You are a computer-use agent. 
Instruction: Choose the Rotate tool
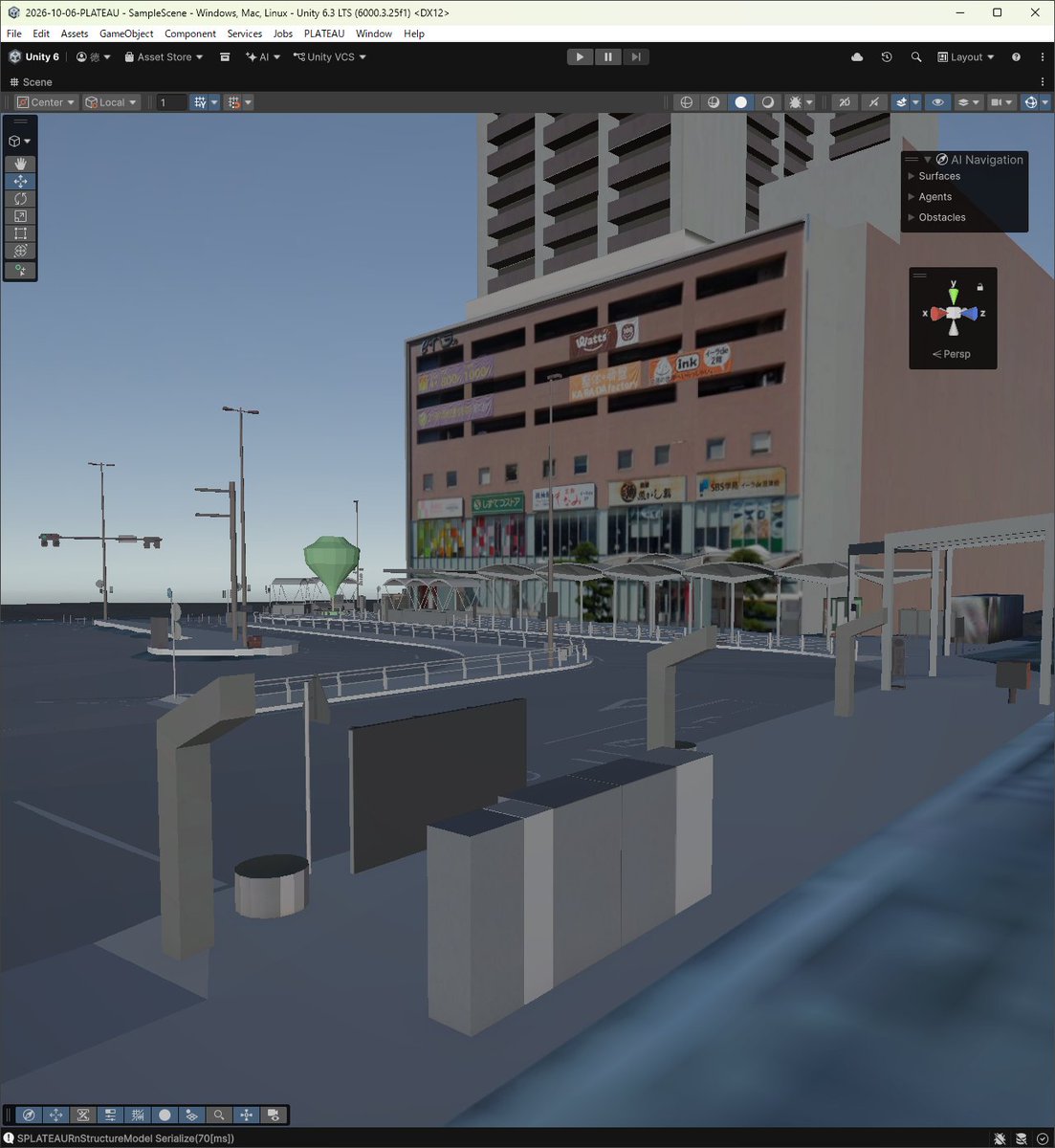(20, 198)
